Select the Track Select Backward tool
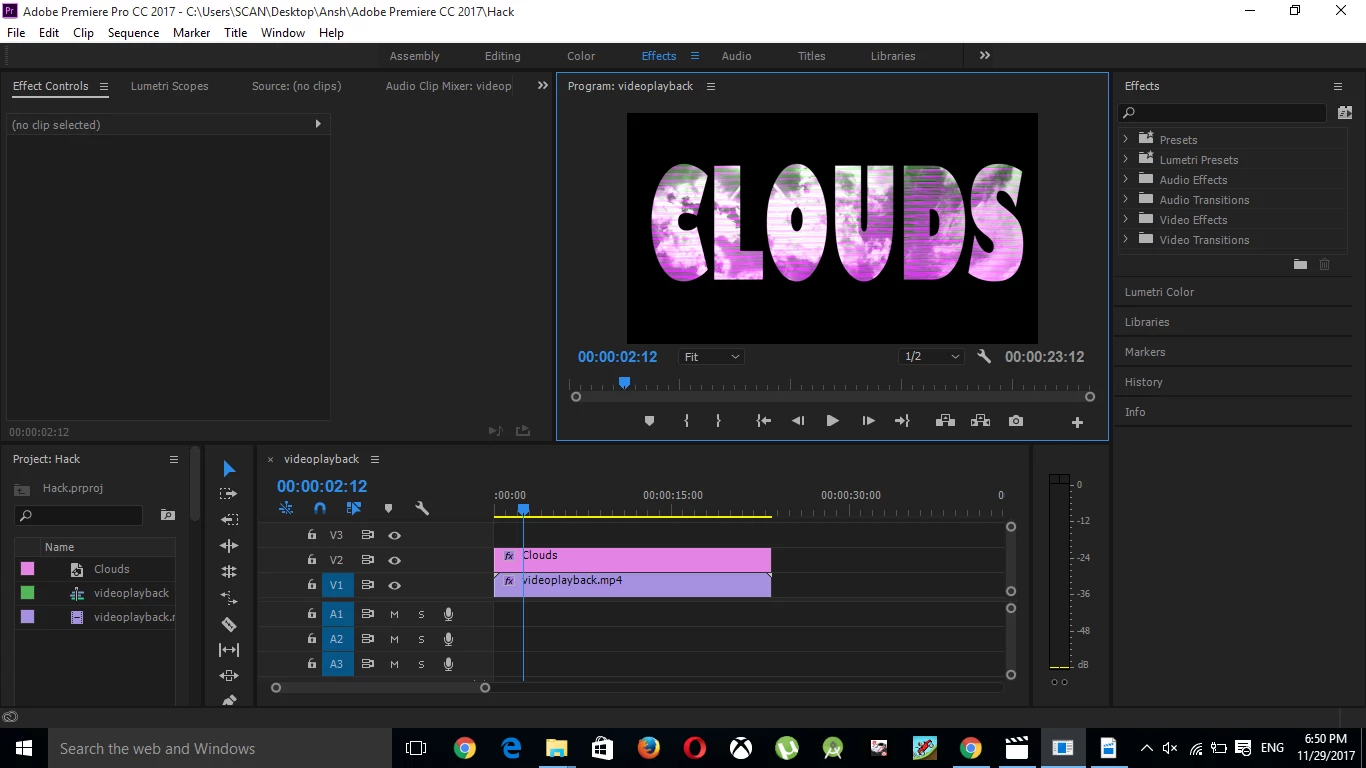This screenshot has height=768, width=1366. click(229, 520)
